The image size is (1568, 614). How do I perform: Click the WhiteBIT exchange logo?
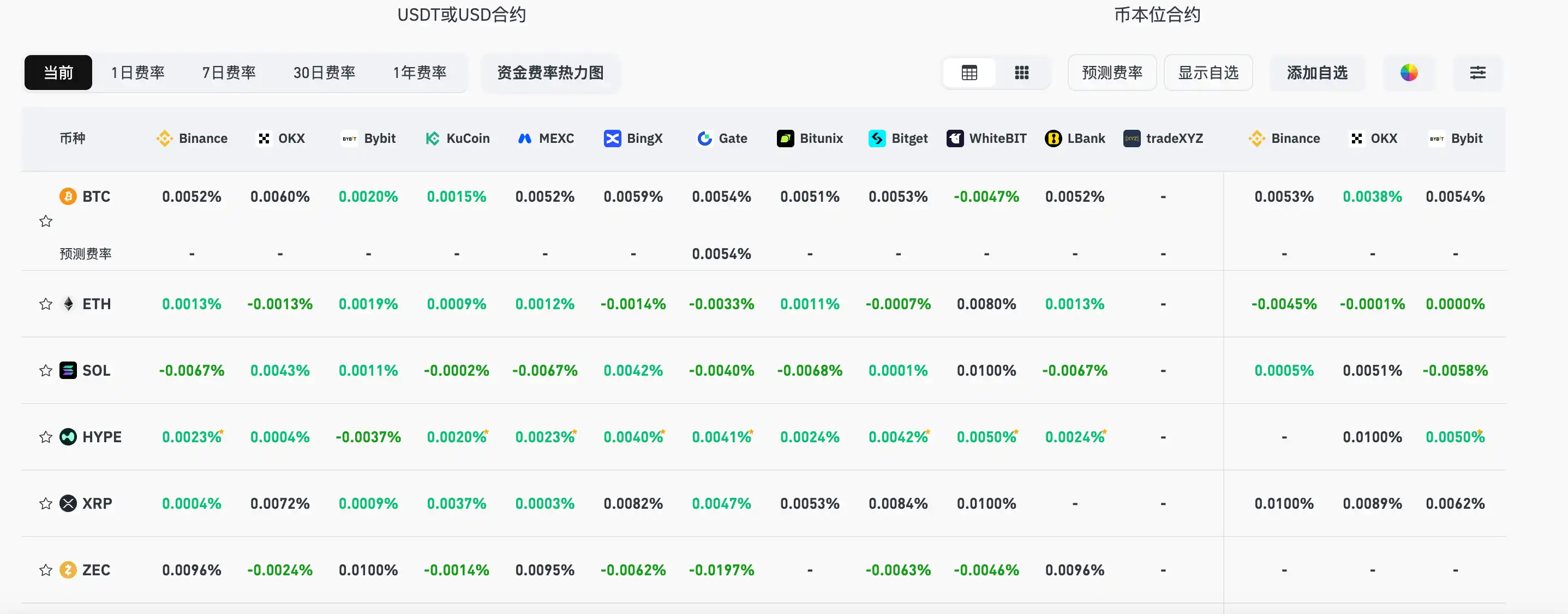(955, 139)
